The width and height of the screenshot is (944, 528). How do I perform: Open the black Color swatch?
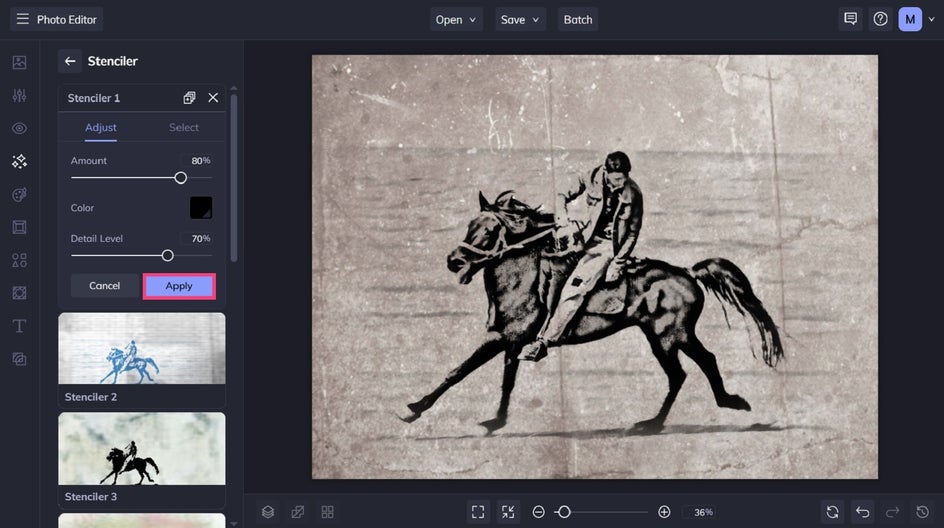click(201, 208)
